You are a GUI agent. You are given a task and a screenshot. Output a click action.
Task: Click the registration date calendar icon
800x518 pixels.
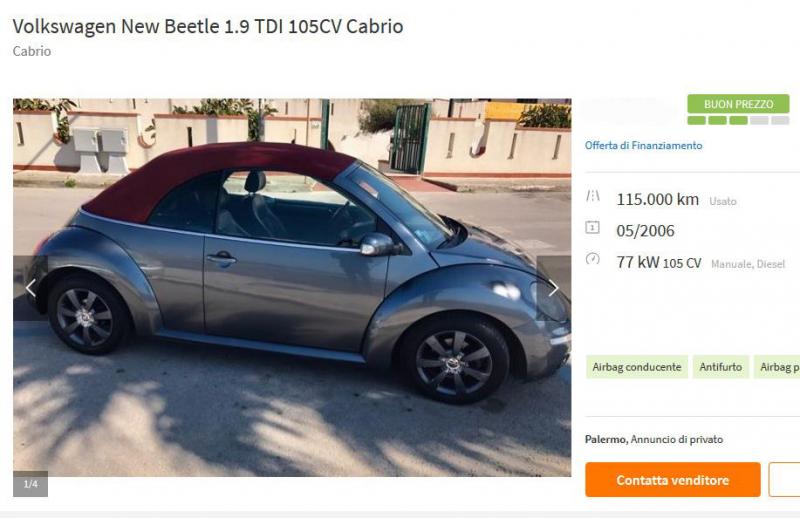pos(592,227)
